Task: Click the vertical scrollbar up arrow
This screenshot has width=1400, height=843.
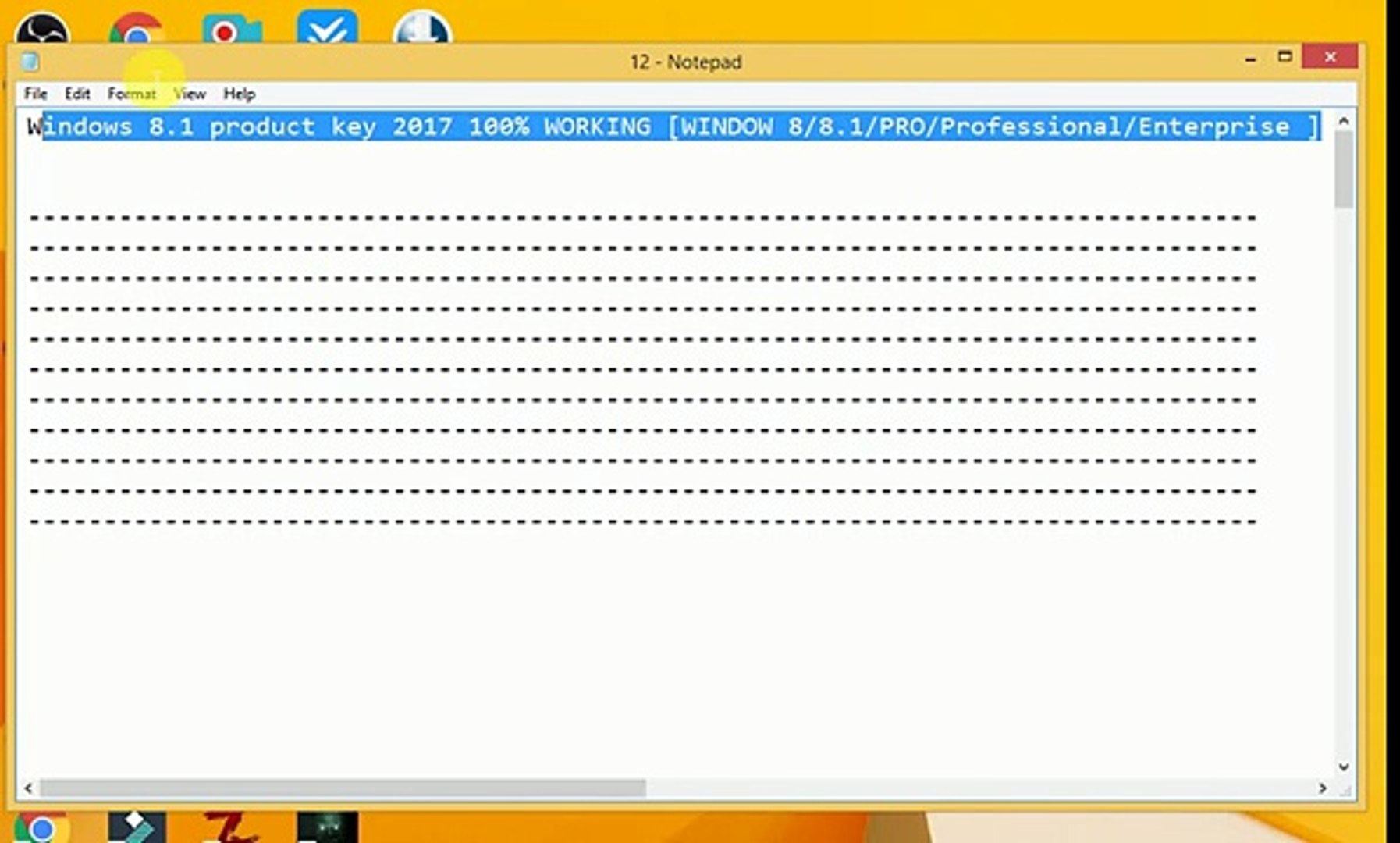Action: point(1344,121)
